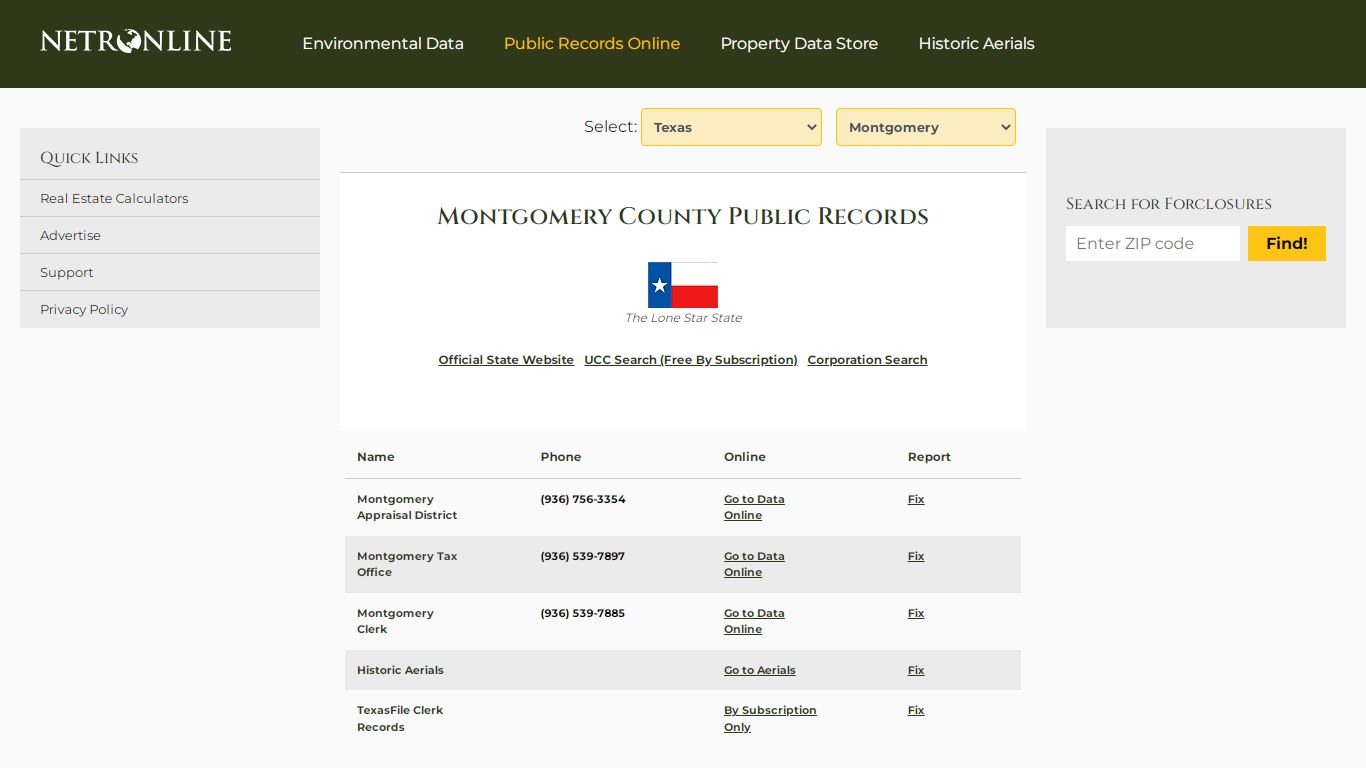Click the Find! button
This screenshot has width=1366, height=768.
[x=1287, y=243]
